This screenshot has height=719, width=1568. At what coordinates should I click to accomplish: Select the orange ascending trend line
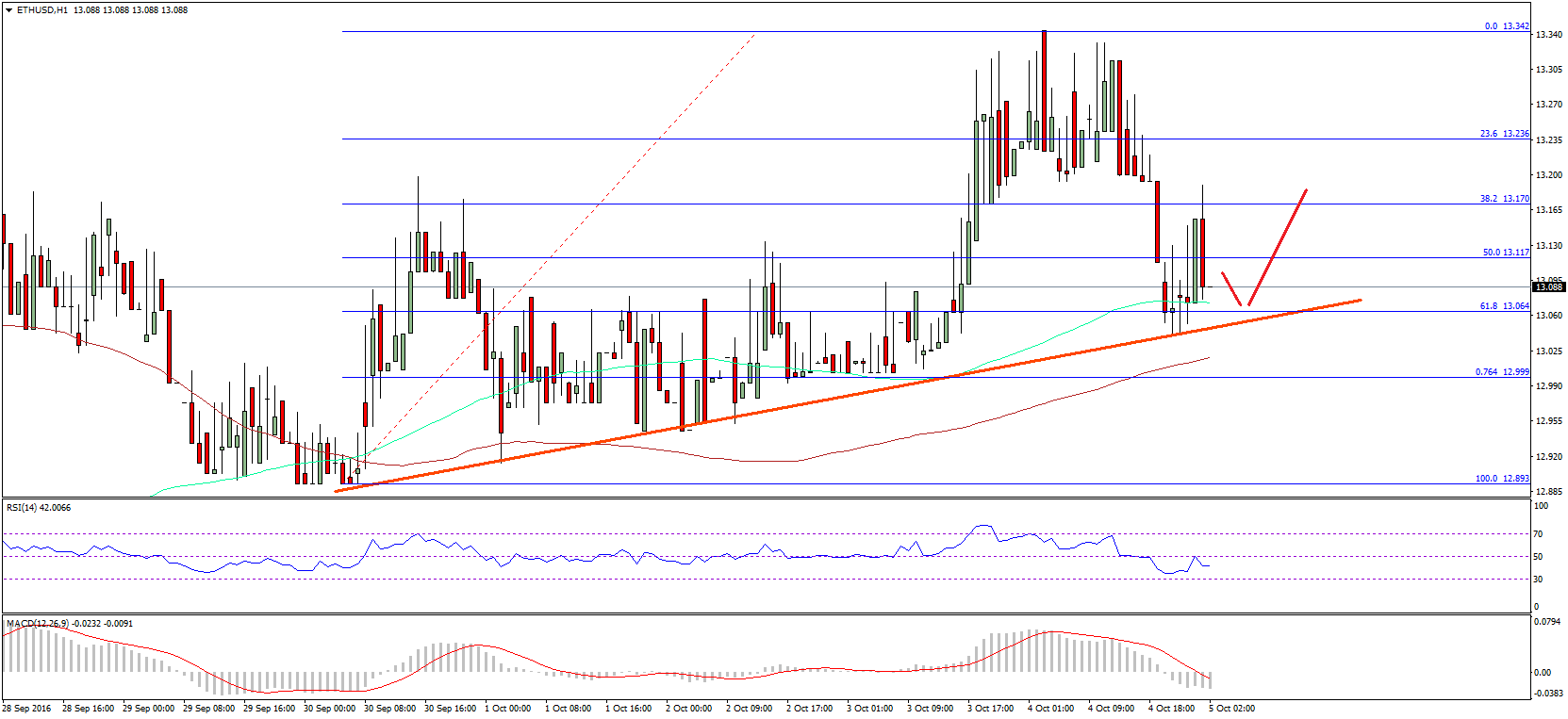click(x=849, y=394)
